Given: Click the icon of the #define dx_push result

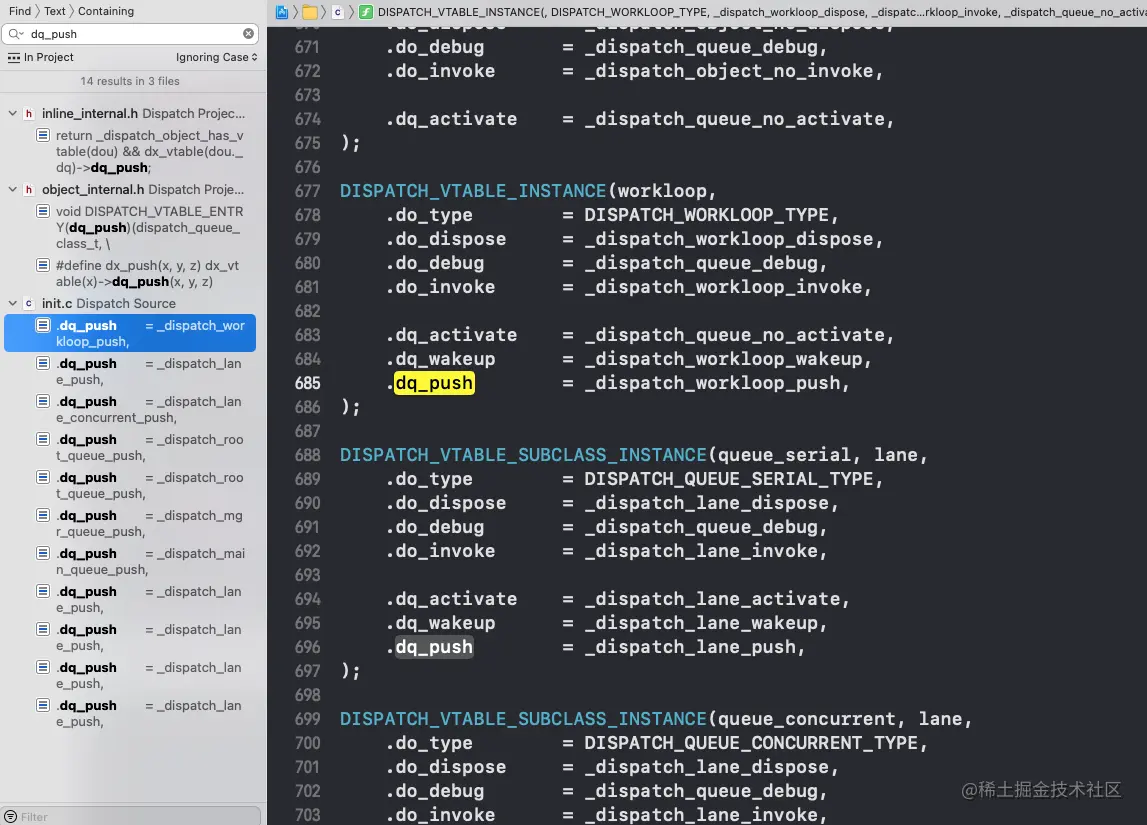Looking at the screenshot, I should point(43,265).
